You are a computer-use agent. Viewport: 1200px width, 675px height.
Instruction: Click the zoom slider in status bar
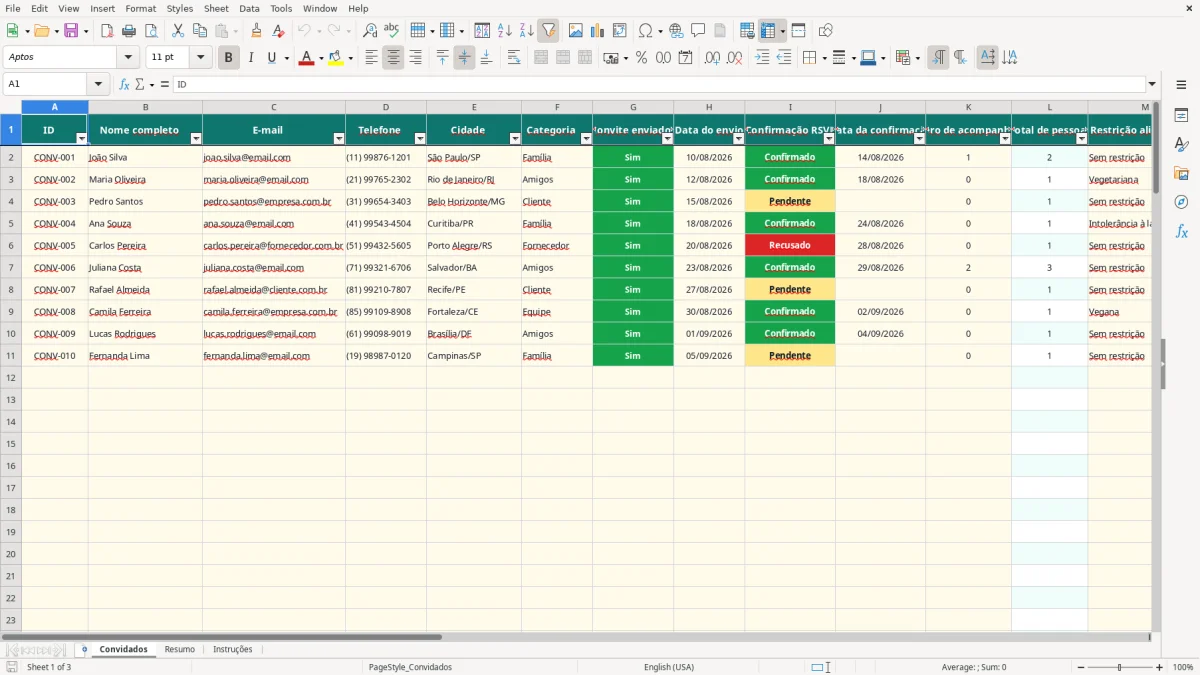1119,667
